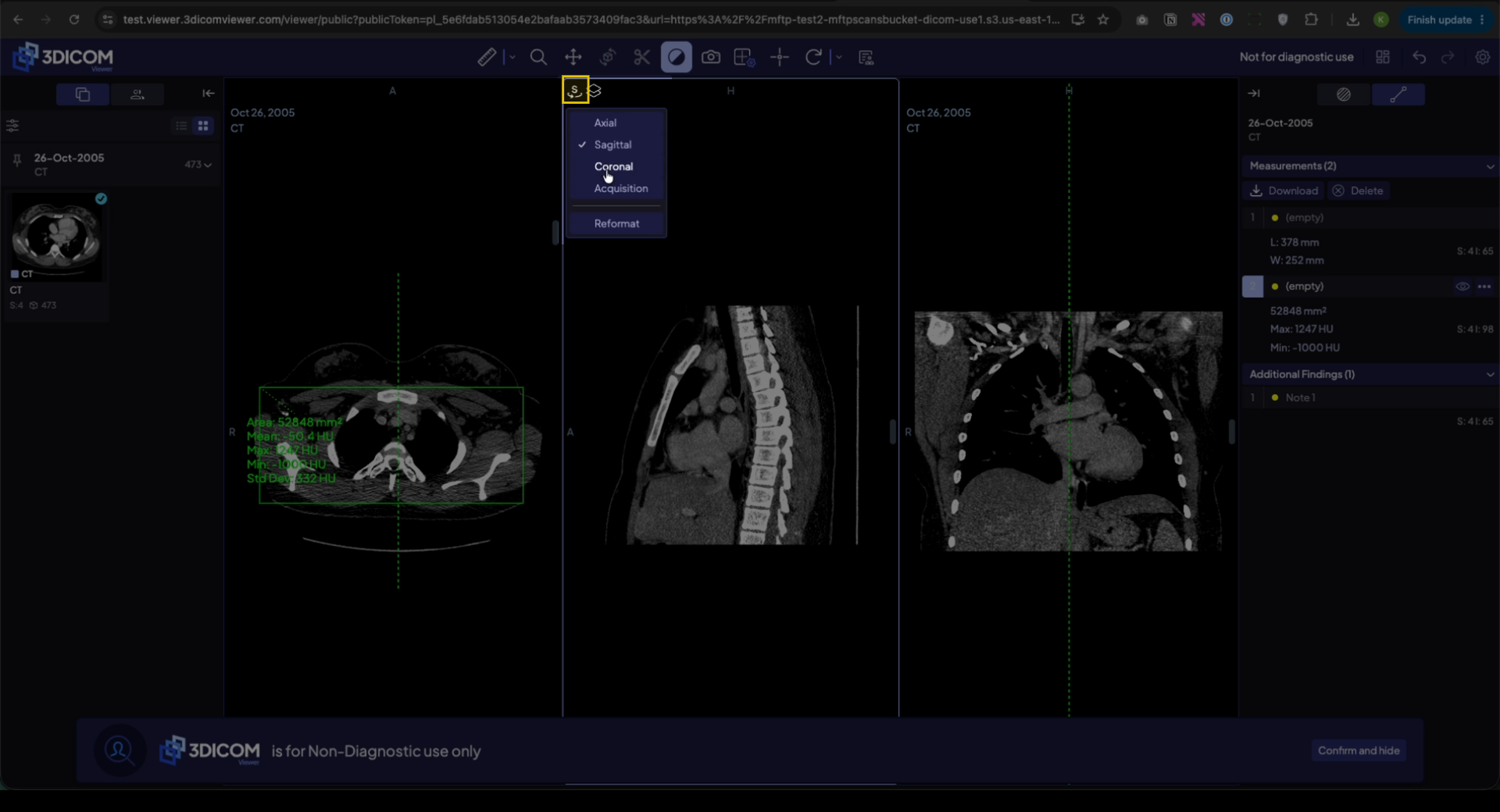The width and height of the screenshot is (1500, 812).
Task: Click the redo arrow
Action: [1448, 57]
